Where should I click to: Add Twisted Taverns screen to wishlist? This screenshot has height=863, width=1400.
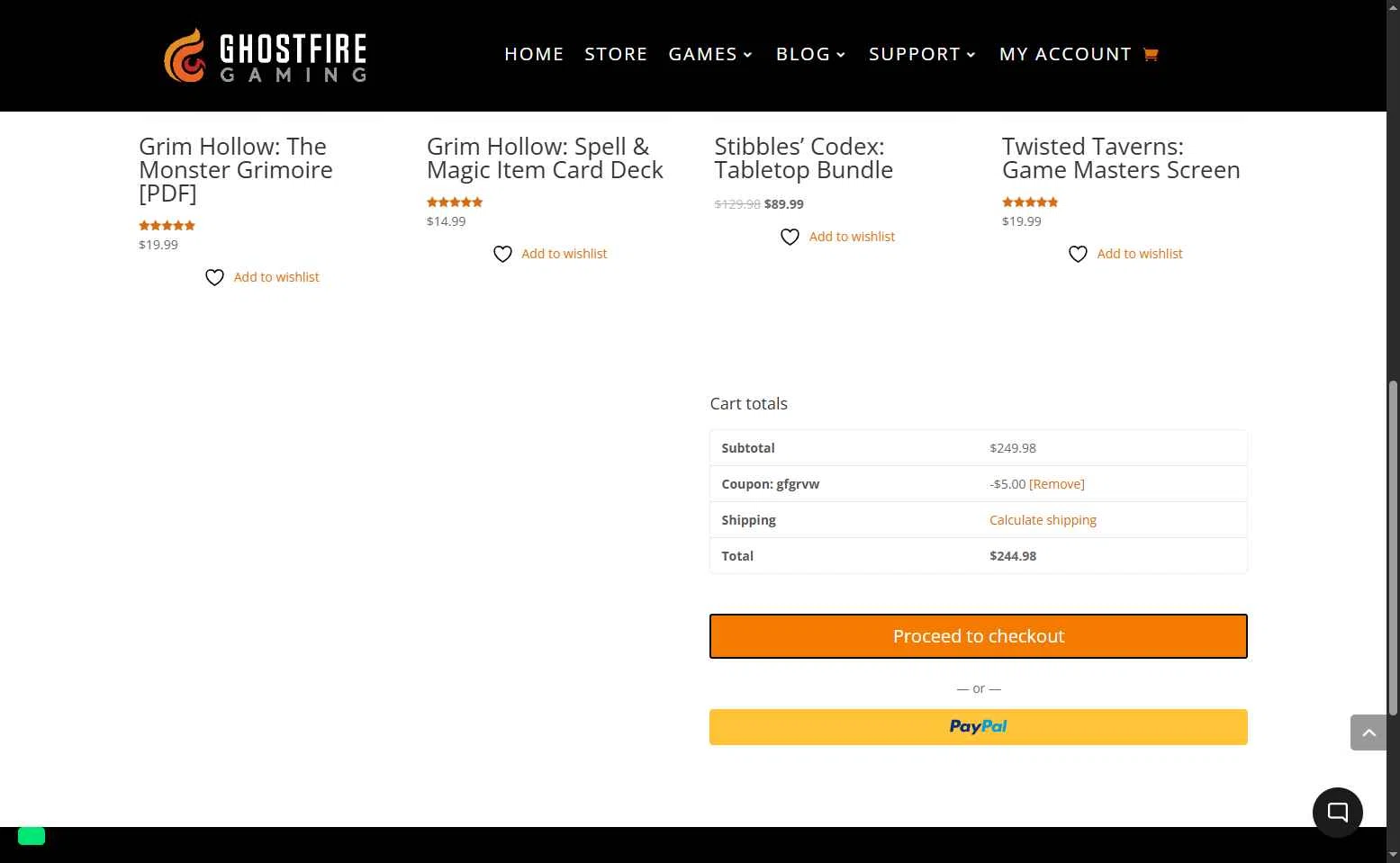pyautogui.click(x=1140, y=254)
